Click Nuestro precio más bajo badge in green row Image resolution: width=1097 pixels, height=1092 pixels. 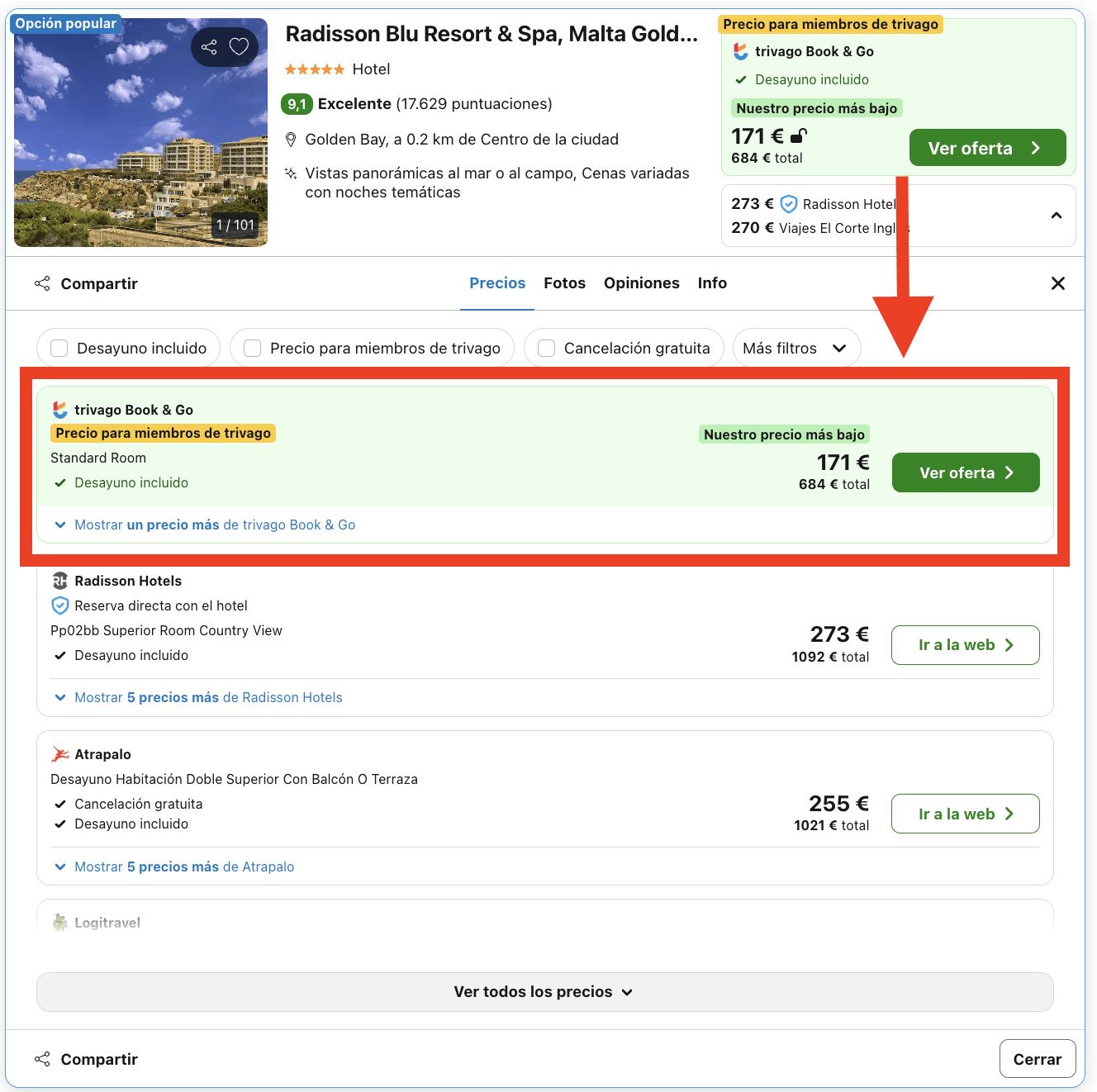pos(784,434)
